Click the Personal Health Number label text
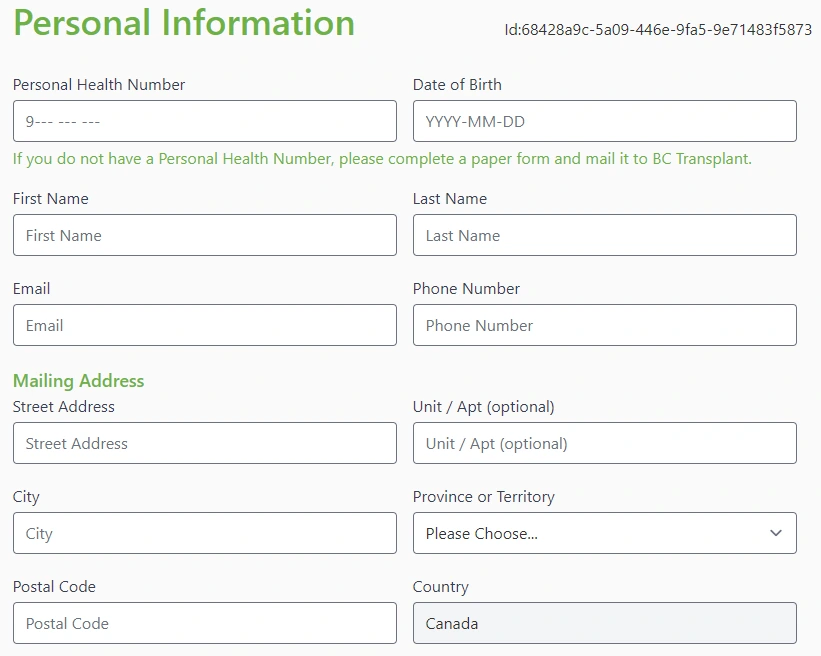The image size is (821, 656). point(99,85)
